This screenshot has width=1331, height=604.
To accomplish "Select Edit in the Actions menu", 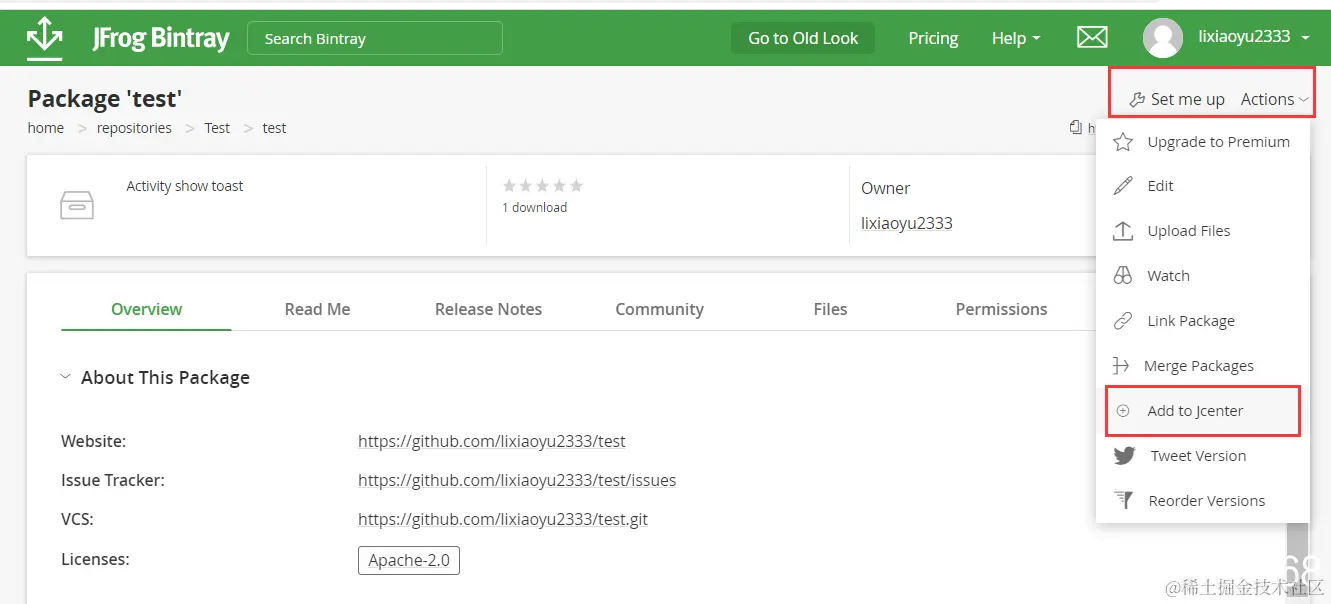I will point(1203,186).
